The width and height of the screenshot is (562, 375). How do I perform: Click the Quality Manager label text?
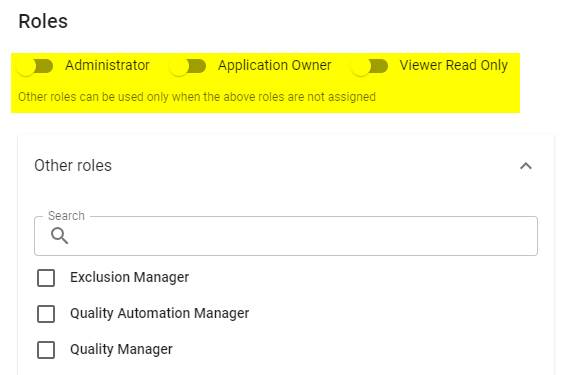click(x=121, y=349)
